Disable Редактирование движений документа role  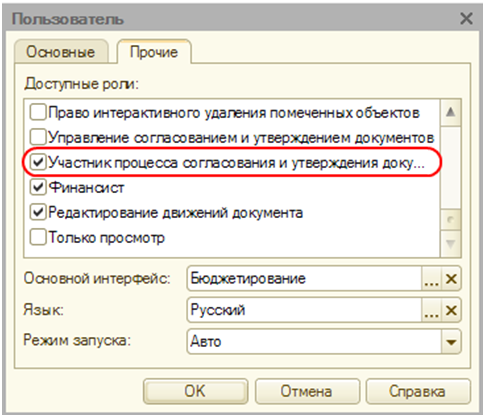click(x=38, y=212)
